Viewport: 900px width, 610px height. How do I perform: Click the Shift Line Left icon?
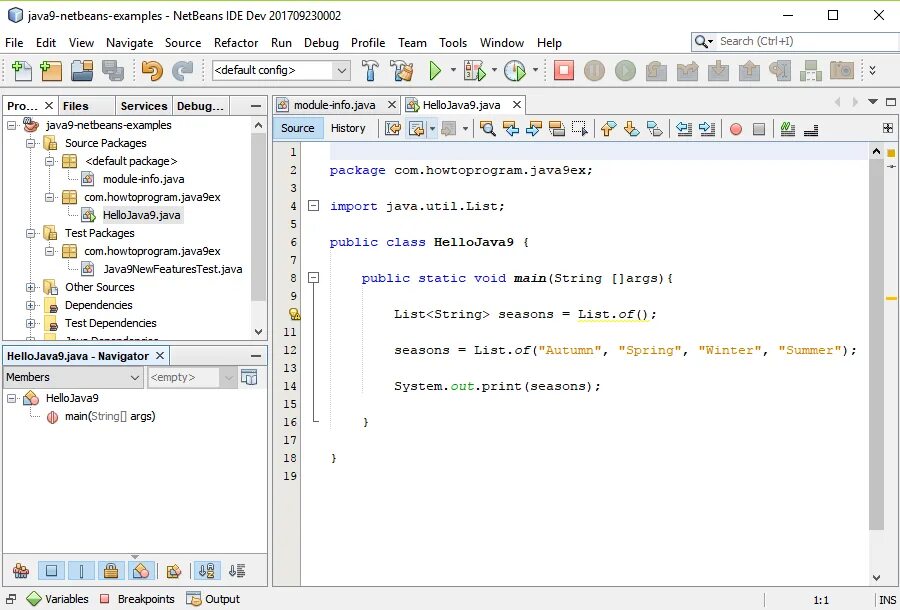(684, 129)
